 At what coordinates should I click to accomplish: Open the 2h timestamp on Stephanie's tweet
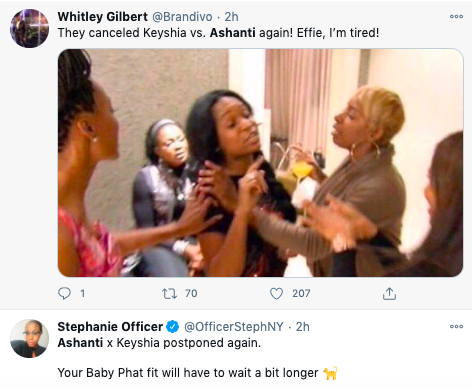(x=303, y=327)
